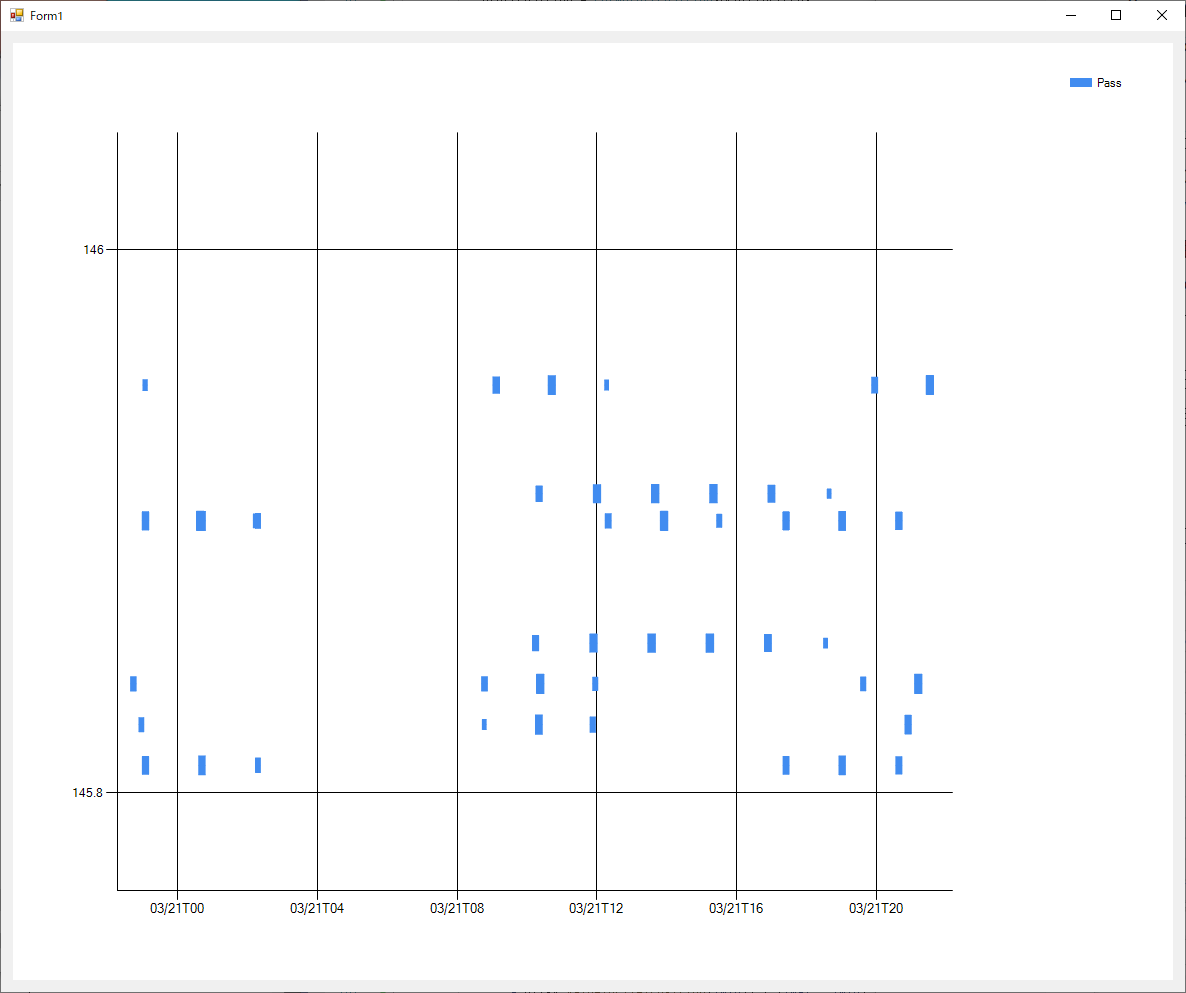
Task: Click the Form1 application icon in title bar
Action: [17, 15]
